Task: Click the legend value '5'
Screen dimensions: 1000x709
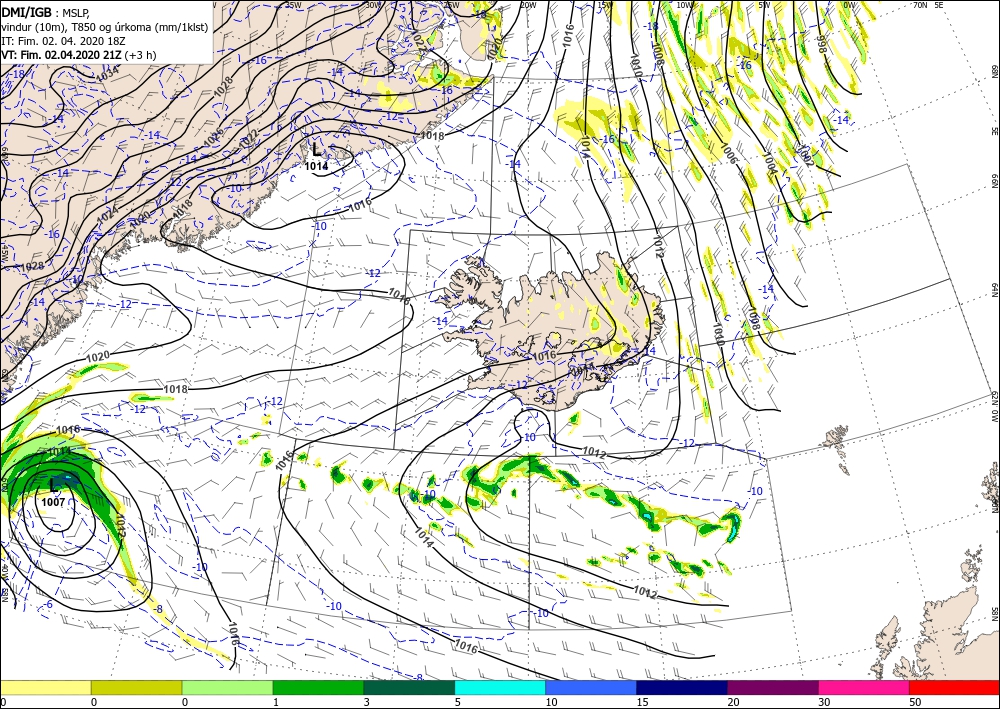Action: click(x=458, y=702)
